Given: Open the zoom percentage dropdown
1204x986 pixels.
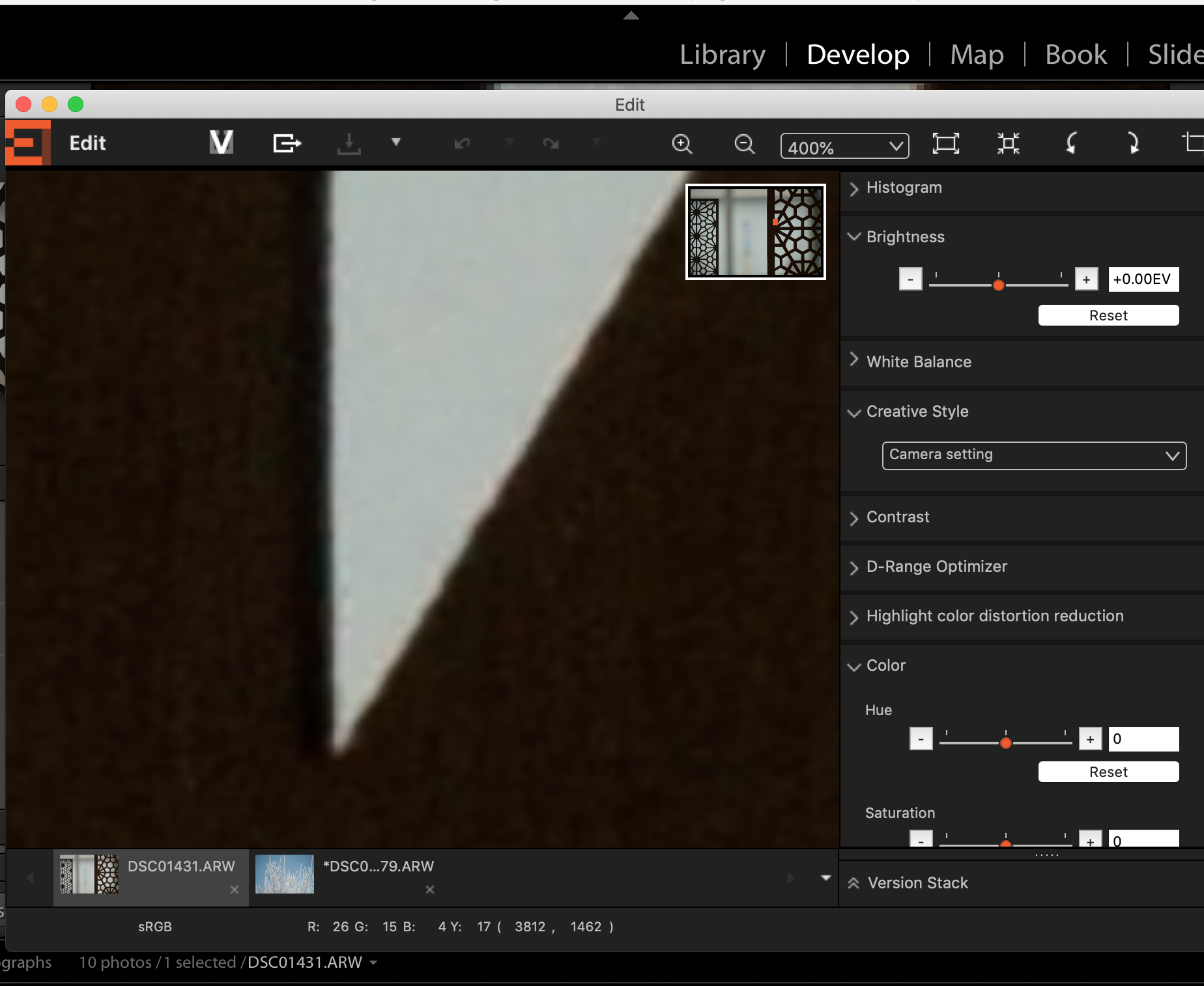Looking at the screenshot, I should point(844,147).
